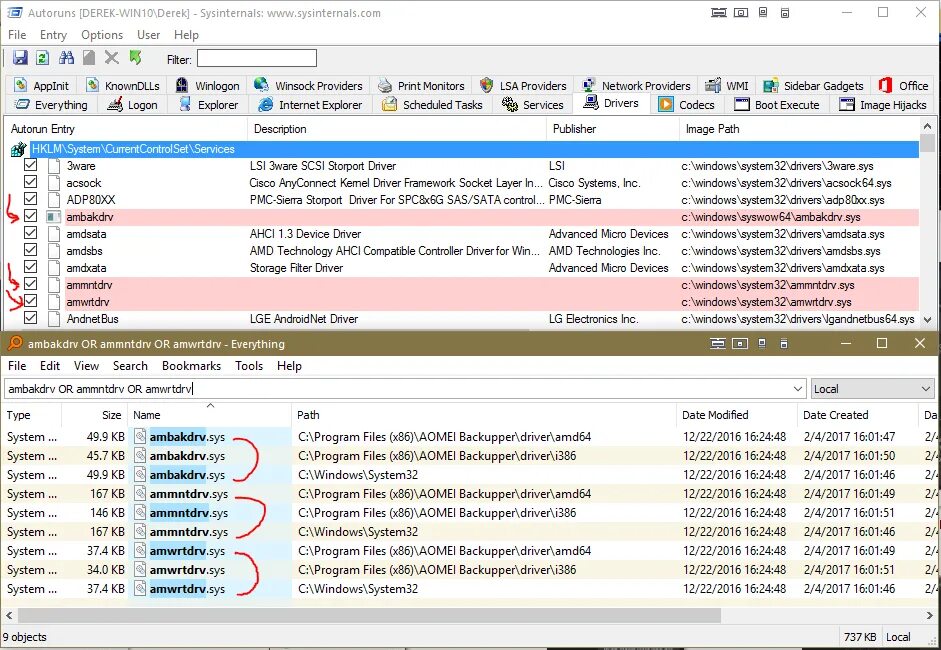
Task: Sort by the Image Path column header
Action: (x=799, y=128)
